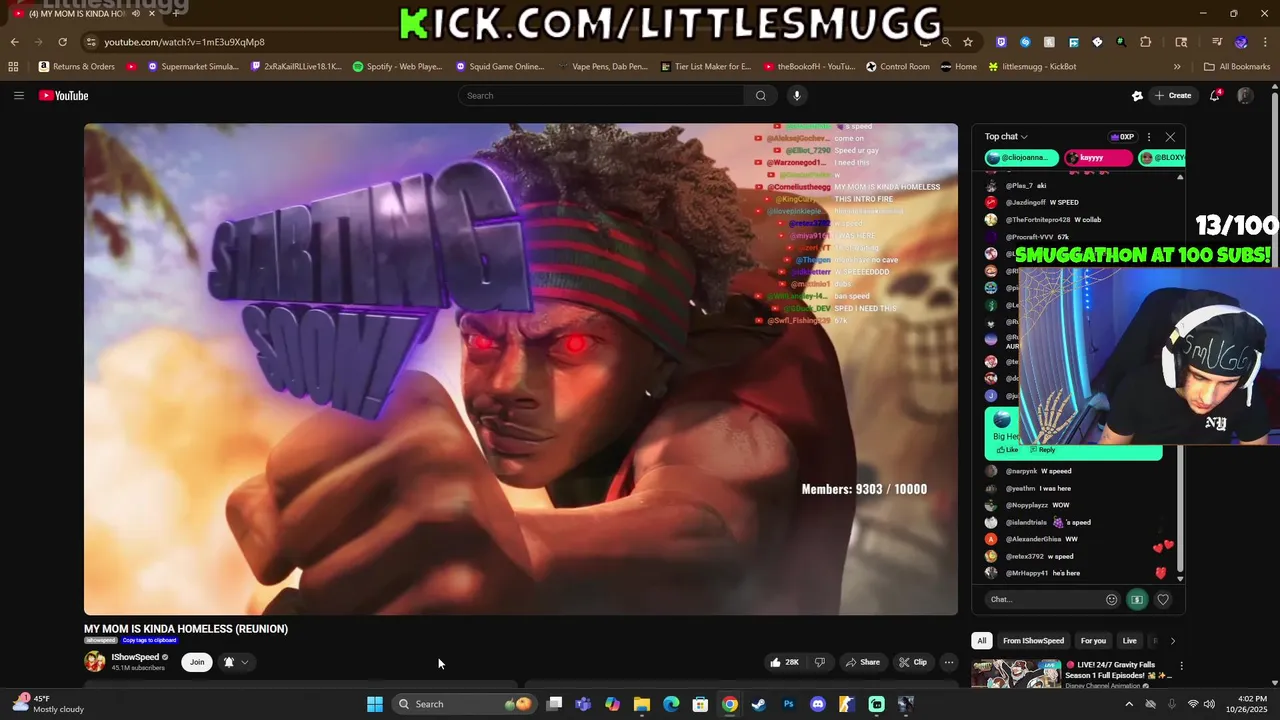Open YouTube notifications bell
1280x720 pixels.
tap(1215, 96)
